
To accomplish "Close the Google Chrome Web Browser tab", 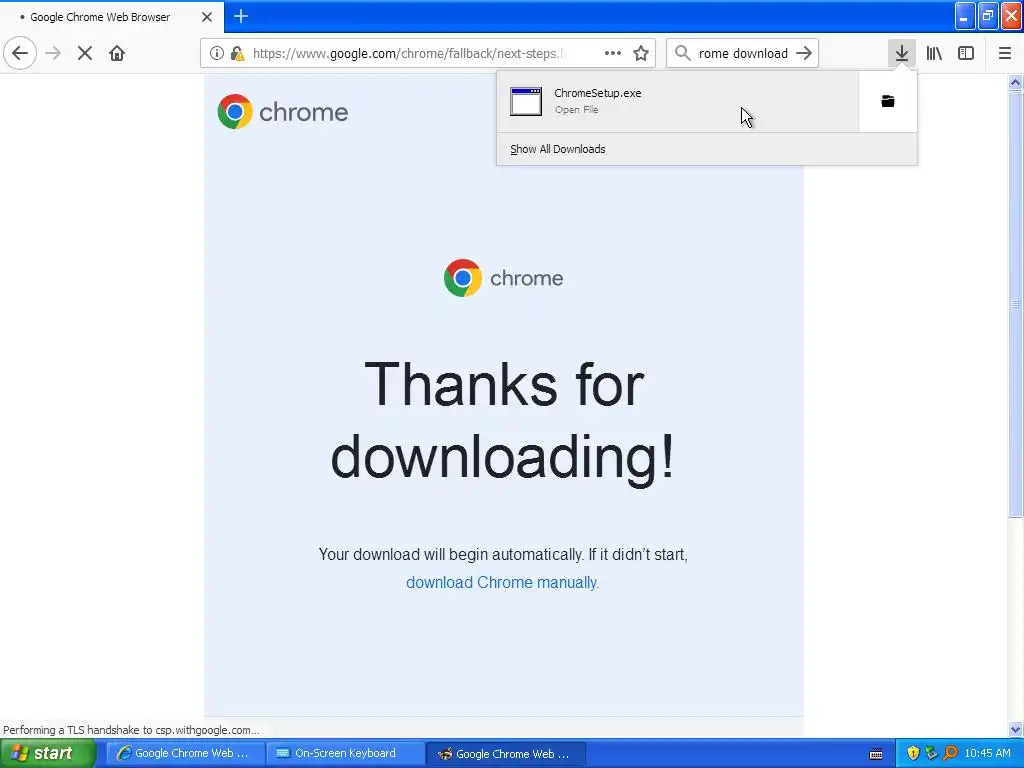I will [x=207, y=17].
